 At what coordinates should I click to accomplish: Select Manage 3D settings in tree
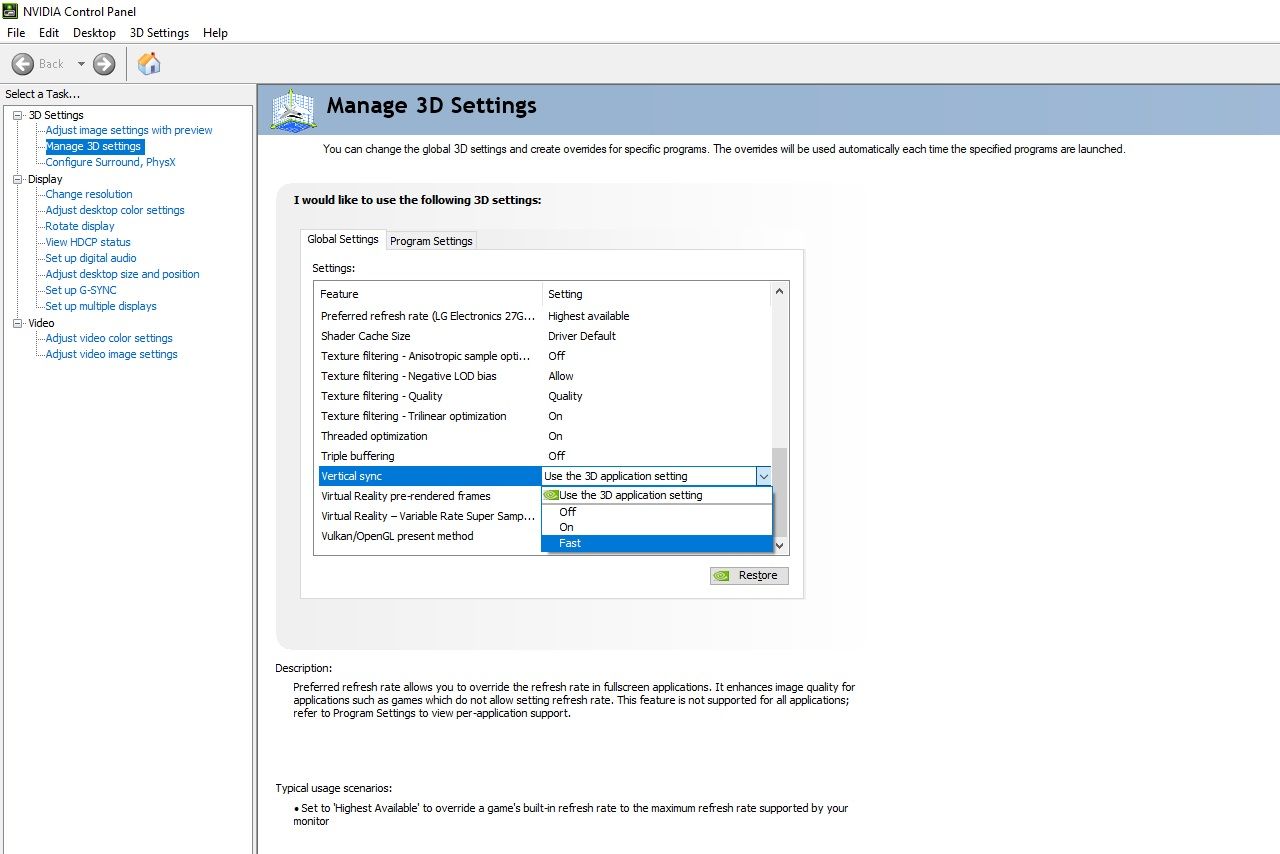click(93, 146)
